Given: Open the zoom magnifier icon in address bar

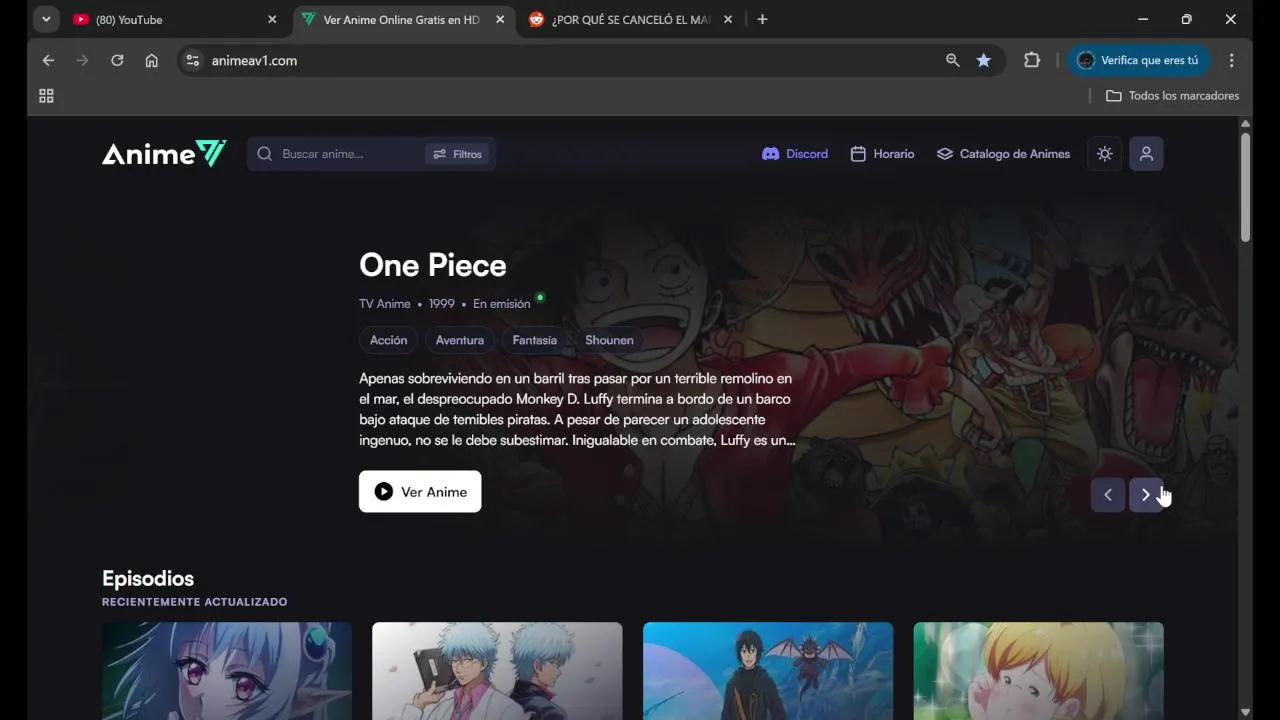Looking at the screenshot, I should click(952, 61).
